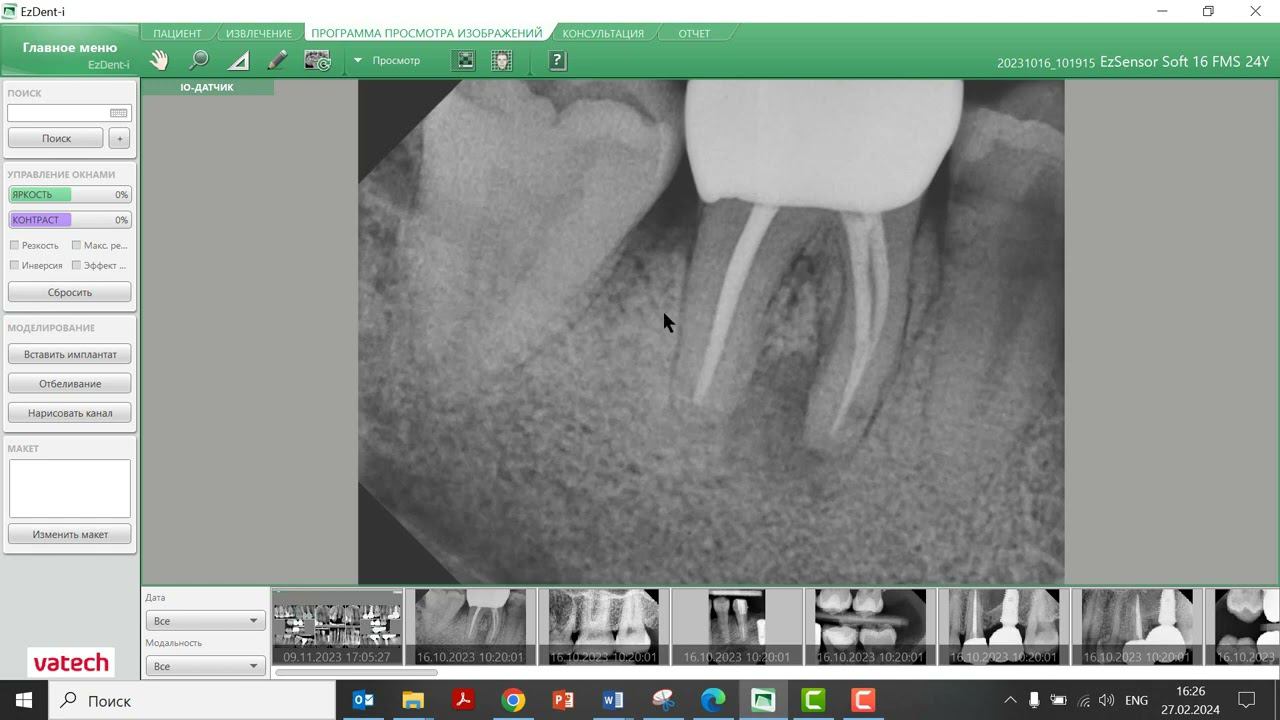Select ПРОГРАММА ПРОСМОТРА ИЗОБРАЖЕНИЙ tab

click(427, 33)
